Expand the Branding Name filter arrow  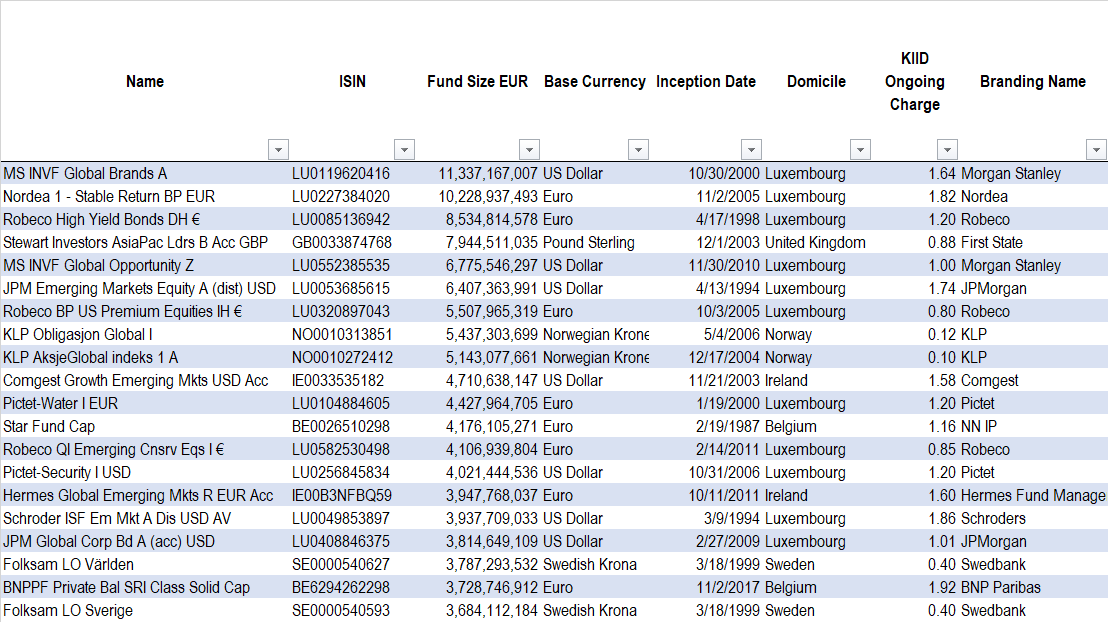tap(1095, 150)
